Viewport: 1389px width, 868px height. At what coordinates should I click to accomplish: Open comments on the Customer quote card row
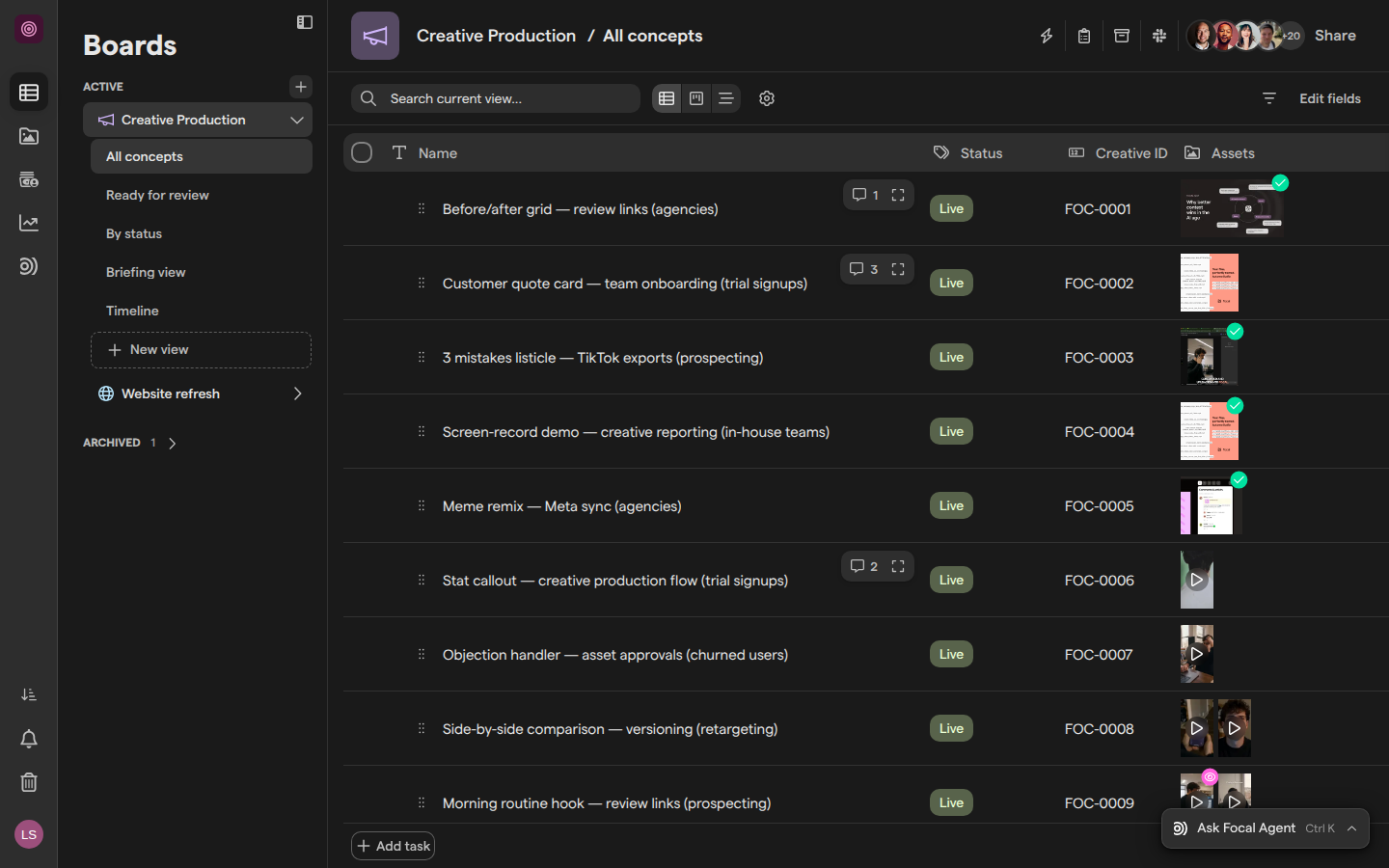[x=863, y=269]
